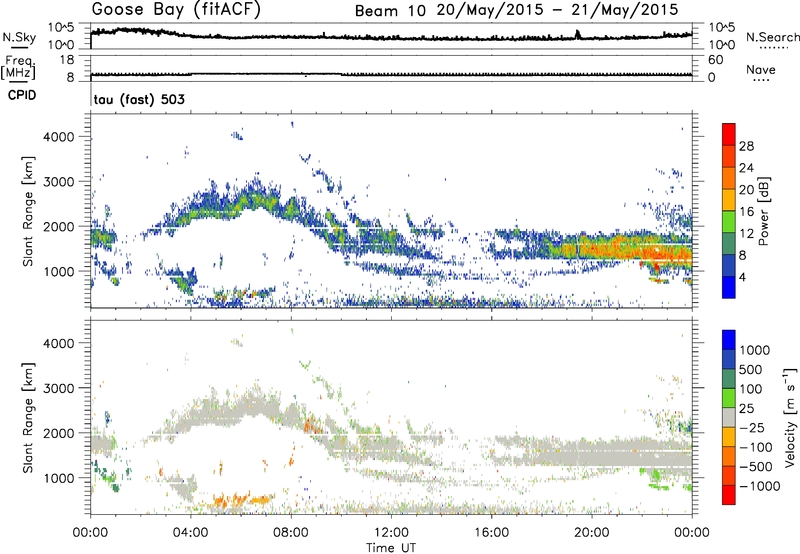Click the 24 value on Power colorbar
800x554 pixels.
tap(746, 168)
